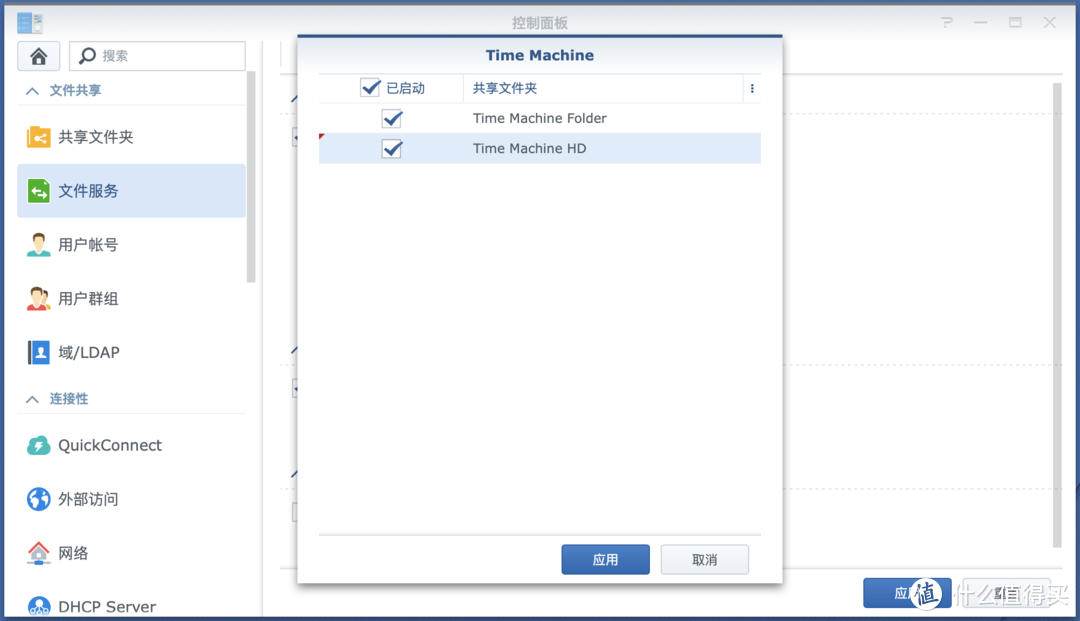This screenshot has width=1080, height=621.
Task: Open Shared Folder (共享文件夹) icon
Action: tap(39, 137)
